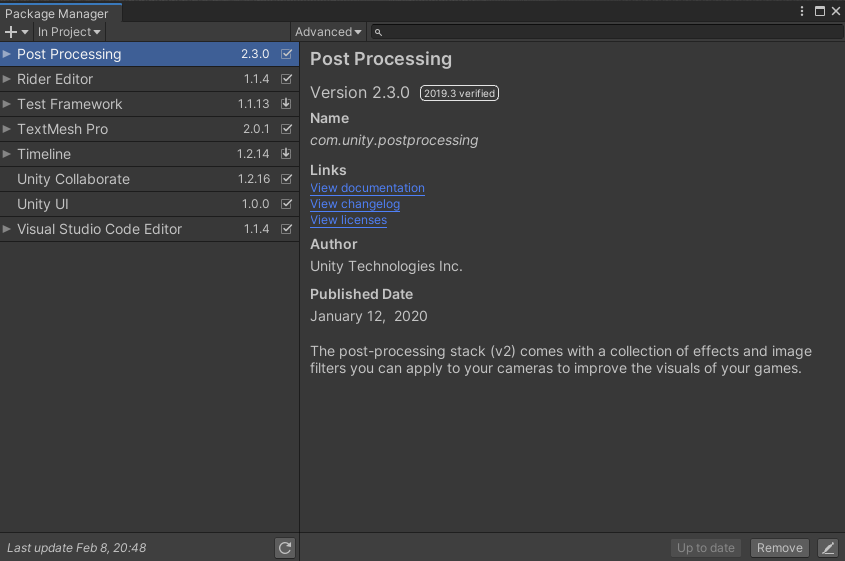Click the Rider Editor installed checkmark
Viewport: 845px width, 561px height.
(x=286, y=79)
